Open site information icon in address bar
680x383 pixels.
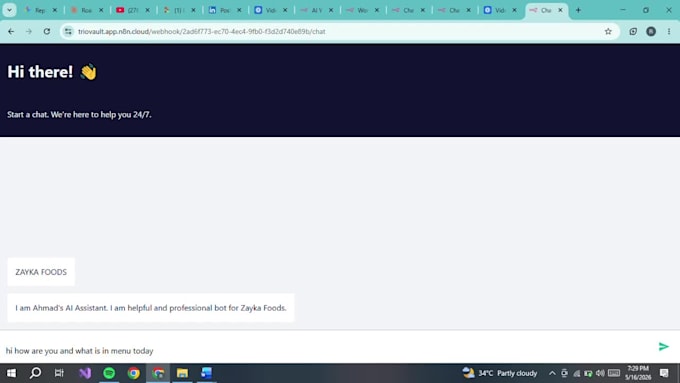[68, 31]
